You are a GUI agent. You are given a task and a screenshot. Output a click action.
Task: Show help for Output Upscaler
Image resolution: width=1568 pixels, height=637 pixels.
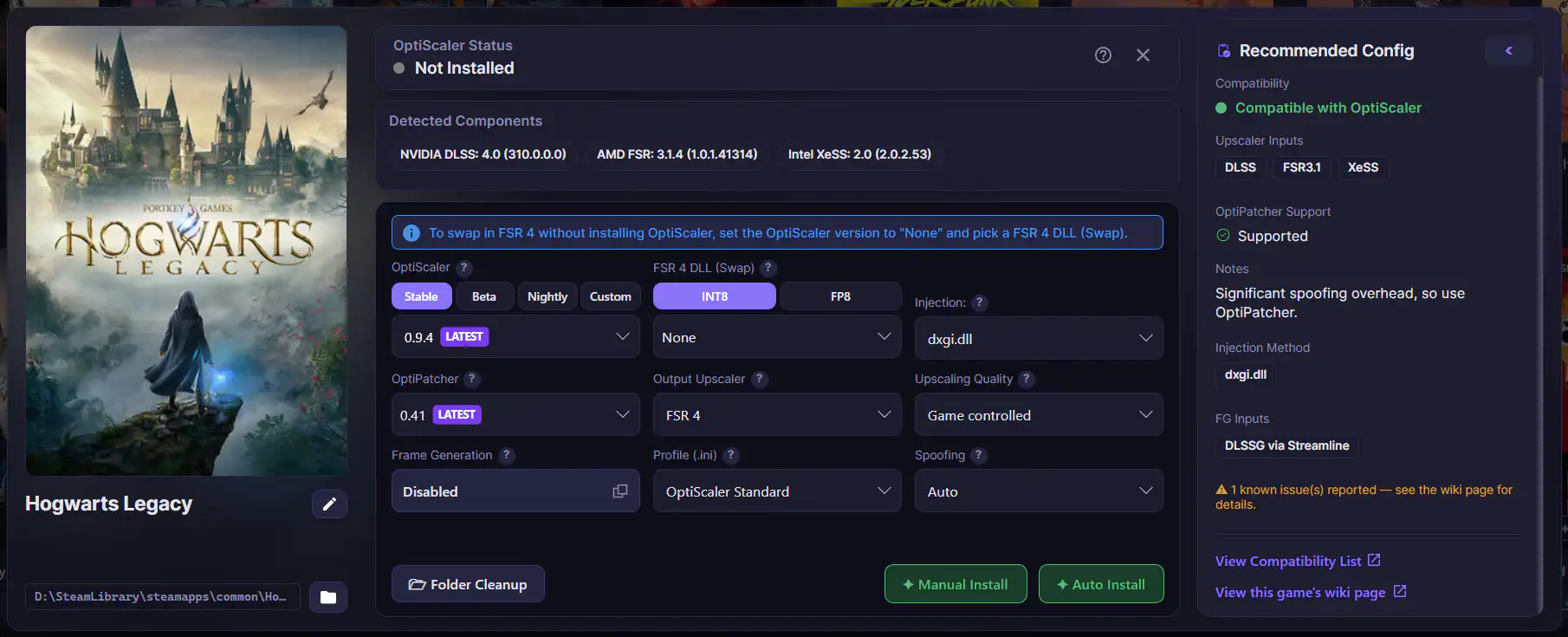pyautogui.click(x=759, y=379)
